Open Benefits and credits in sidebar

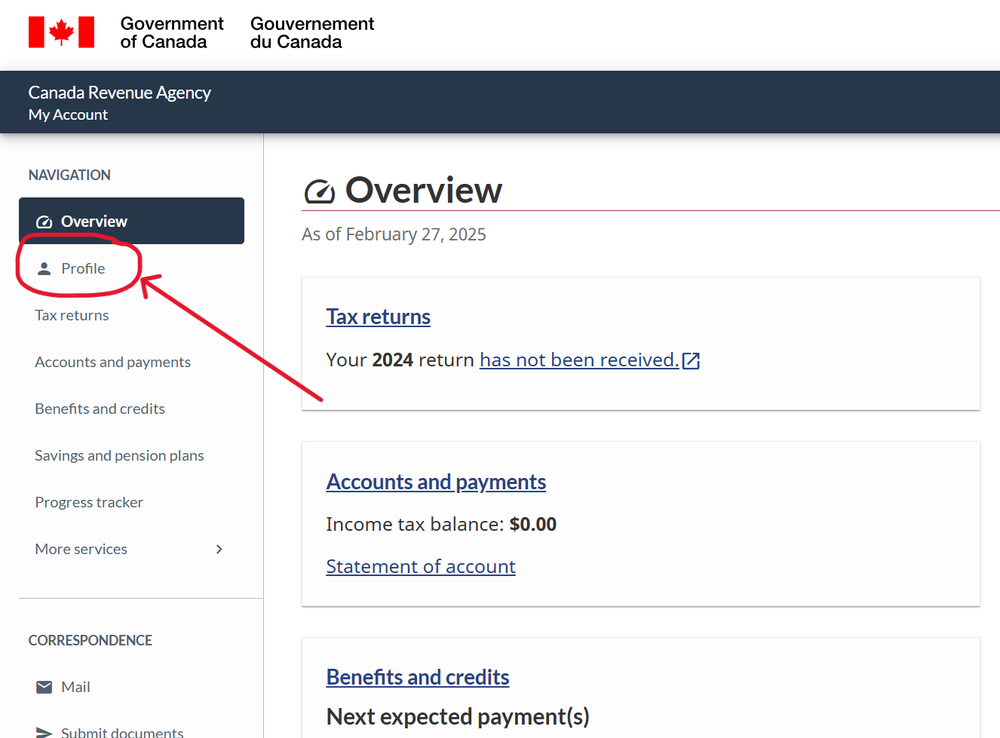tap(100, 409)
